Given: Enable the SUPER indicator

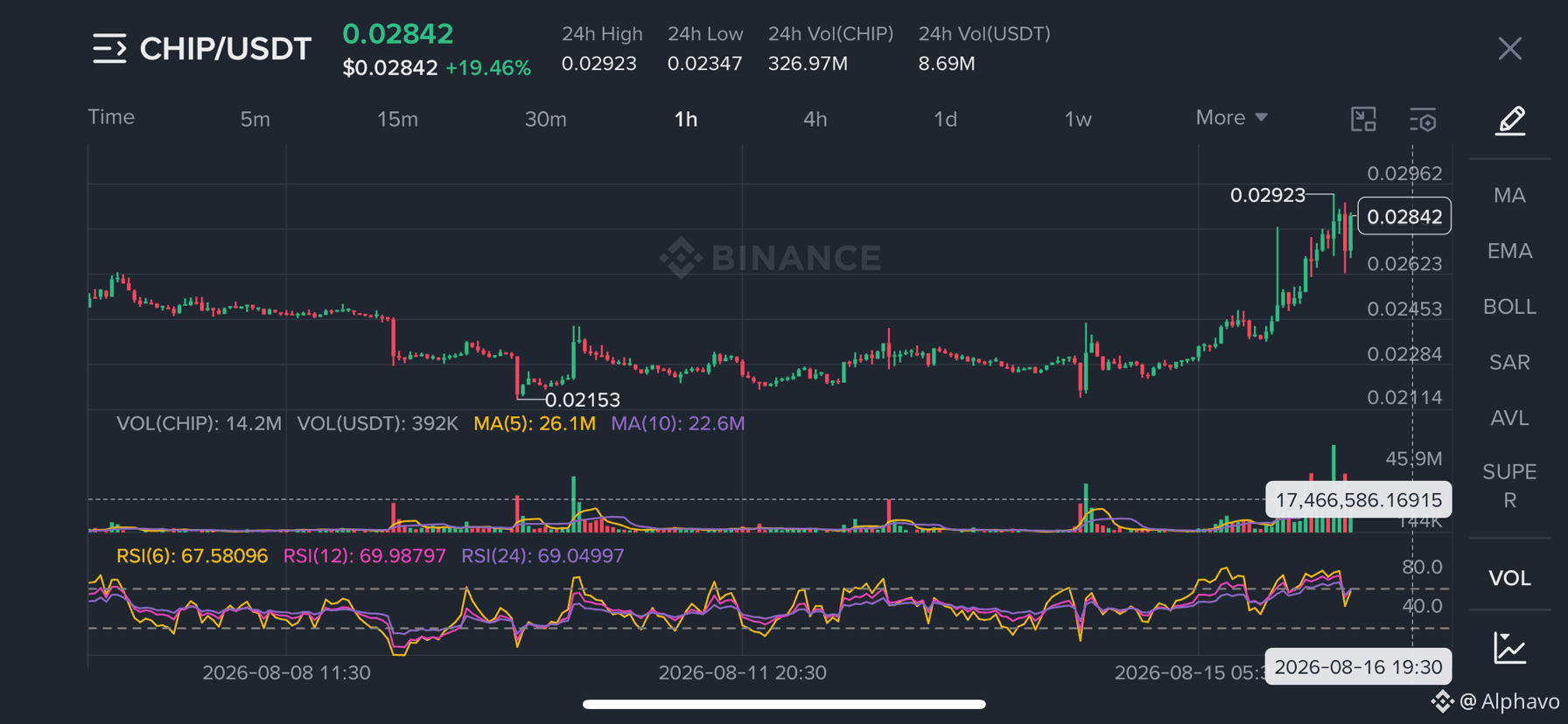Looking at the screenshot, I should pyautogui.click(x=1509, y=485).
